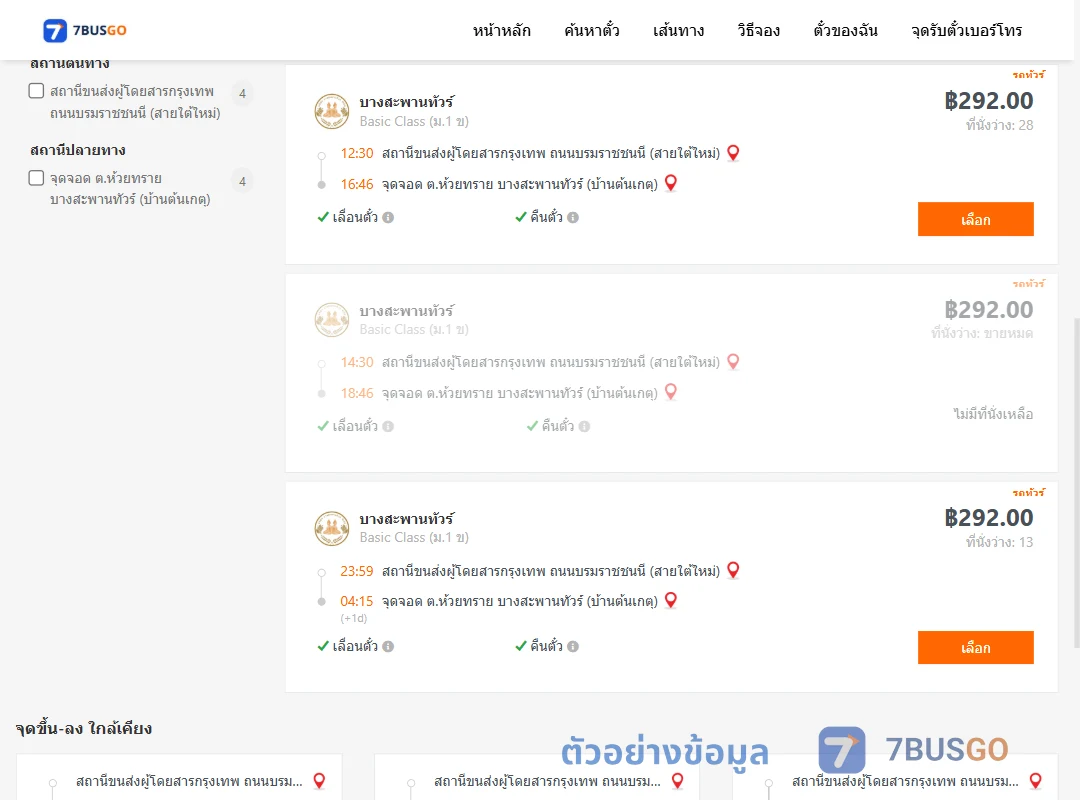Click the 16:46 arrival time

357,184
